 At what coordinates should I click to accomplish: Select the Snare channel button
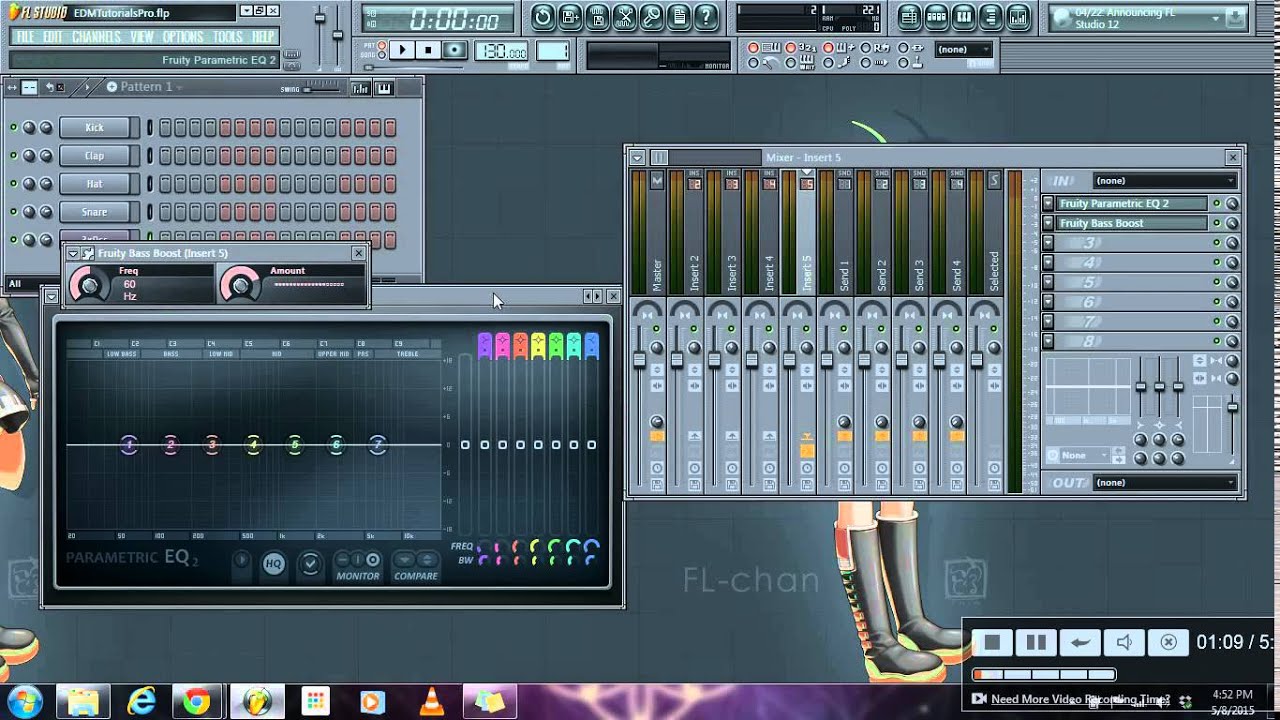95,212
